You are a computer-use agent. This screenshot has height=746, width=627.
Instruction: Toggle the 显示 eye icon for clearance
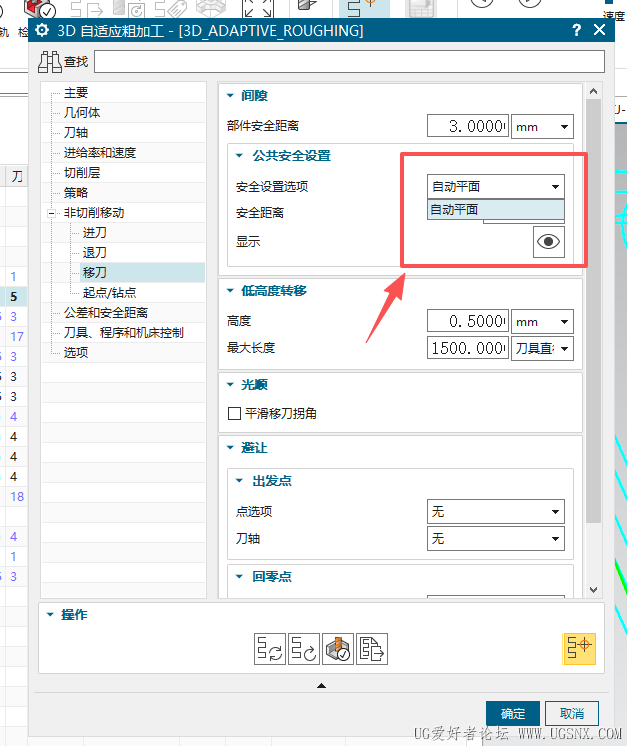(x=549, y=242)
